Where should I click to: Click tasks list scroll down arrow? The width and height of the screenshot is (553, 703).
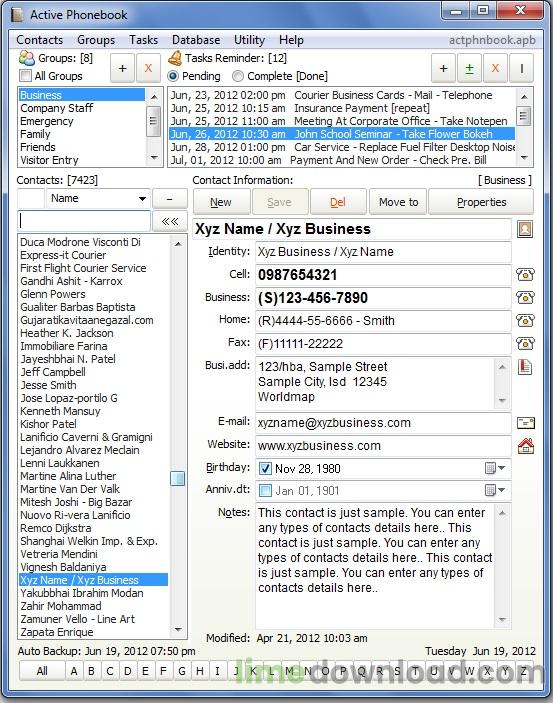[523, 158]
